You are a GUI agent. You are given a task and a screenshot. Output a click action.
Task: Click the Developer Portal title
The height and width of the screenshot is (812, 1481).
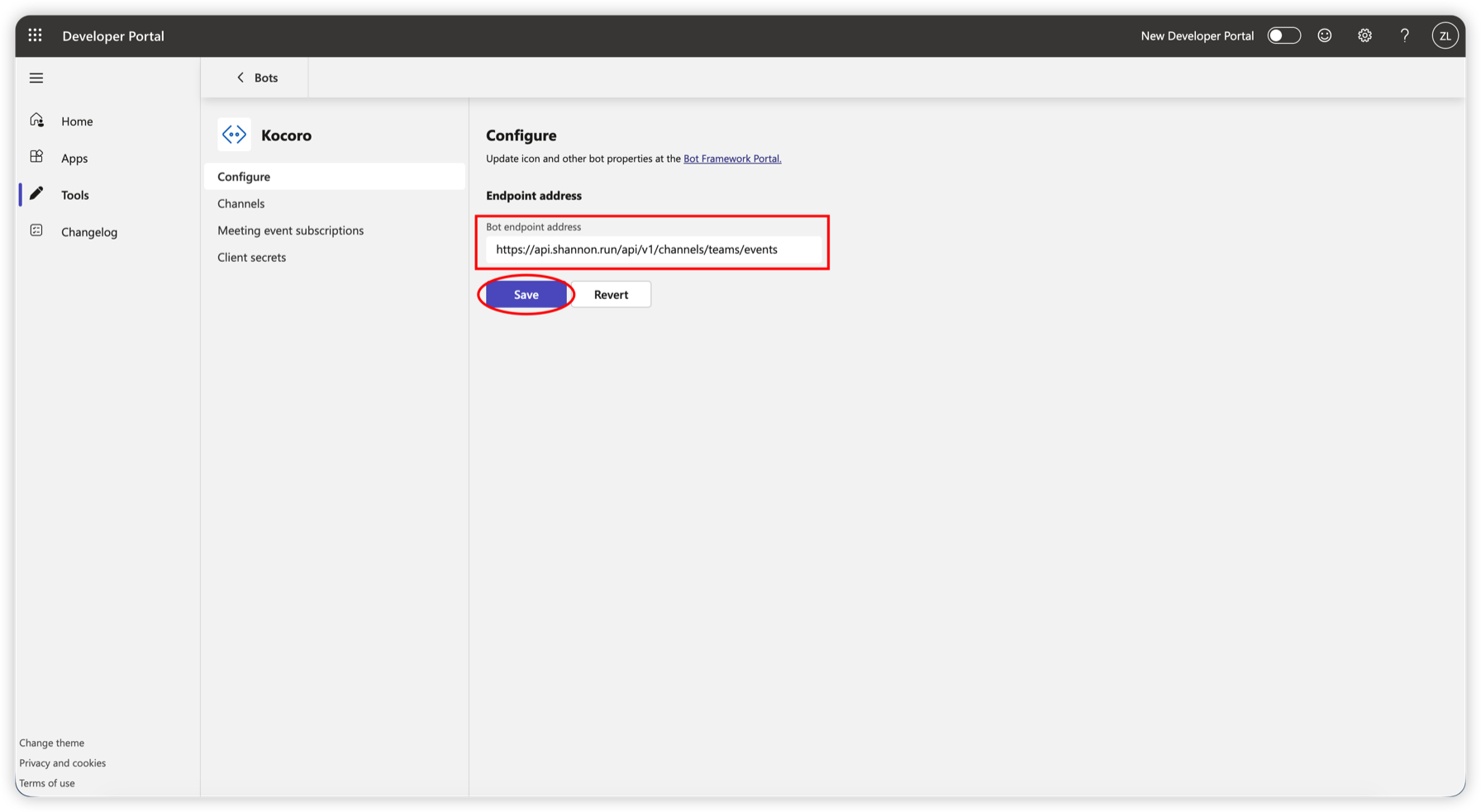coord(113,36)
